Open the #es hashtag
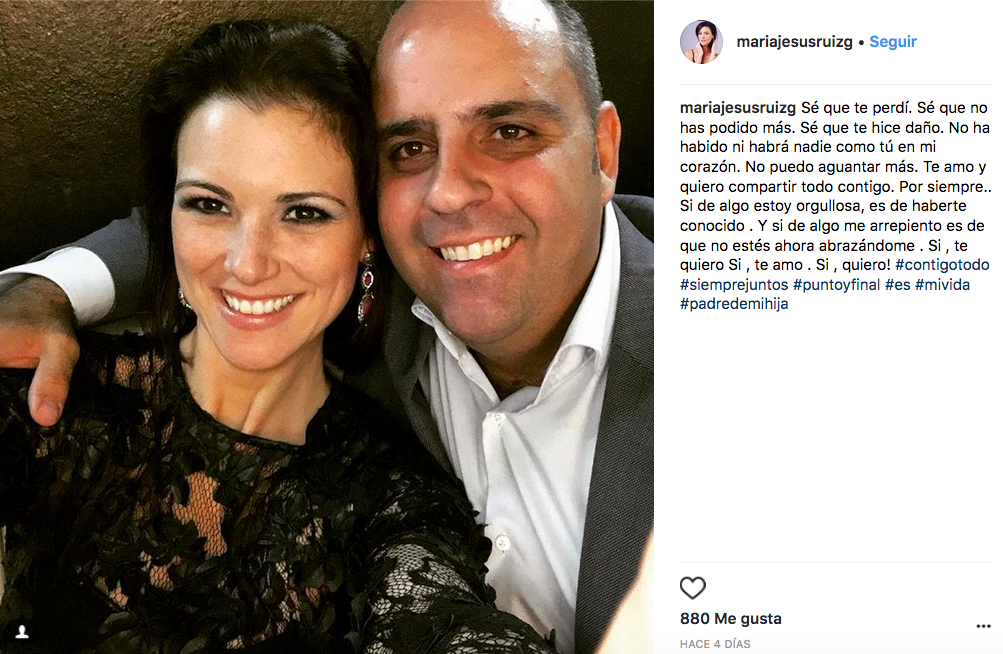The width and height of the screenshot is (1003, 654). pos(897,285)
